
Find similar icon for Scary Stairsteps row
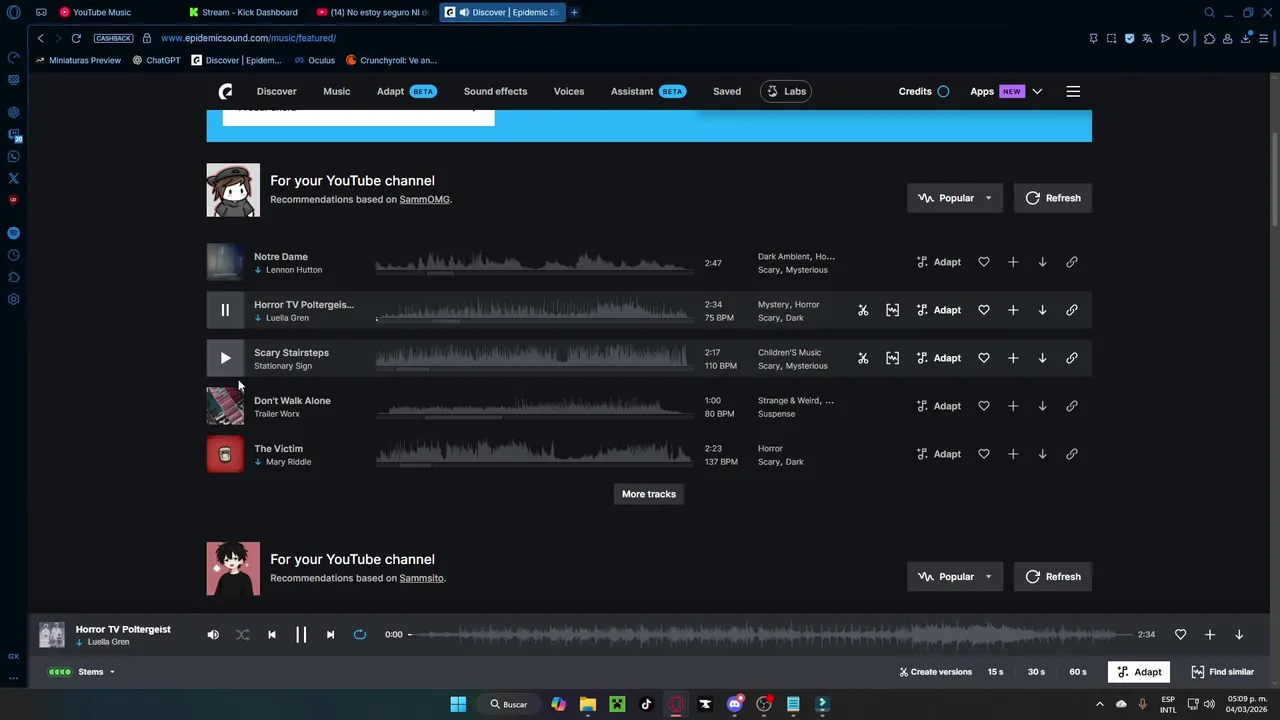(x=892, y=358)
